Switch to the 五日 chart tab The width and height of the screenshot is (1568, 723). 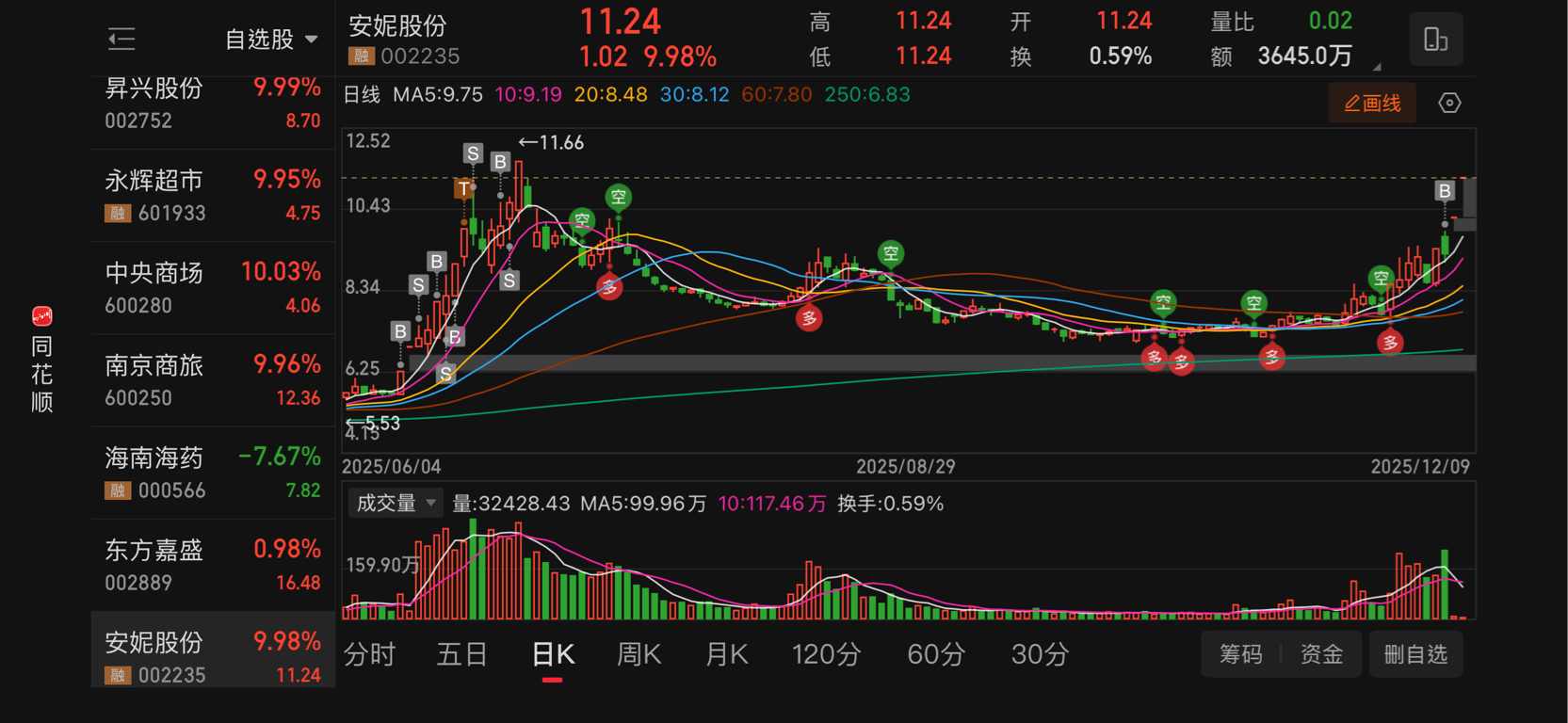tap(461, 654)
